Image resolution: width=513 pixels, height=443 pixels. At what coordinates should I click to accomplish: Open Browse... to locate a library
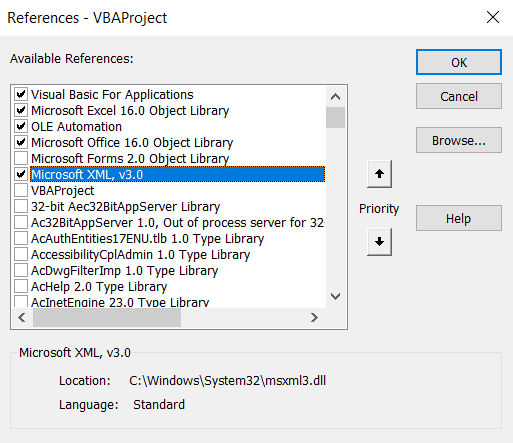coord(459,140)
